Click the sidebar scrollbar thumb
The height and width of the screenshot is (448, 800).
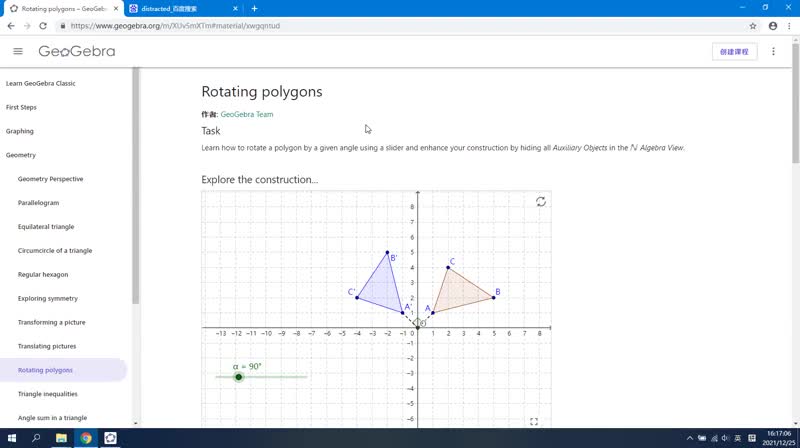pos(135,186)
